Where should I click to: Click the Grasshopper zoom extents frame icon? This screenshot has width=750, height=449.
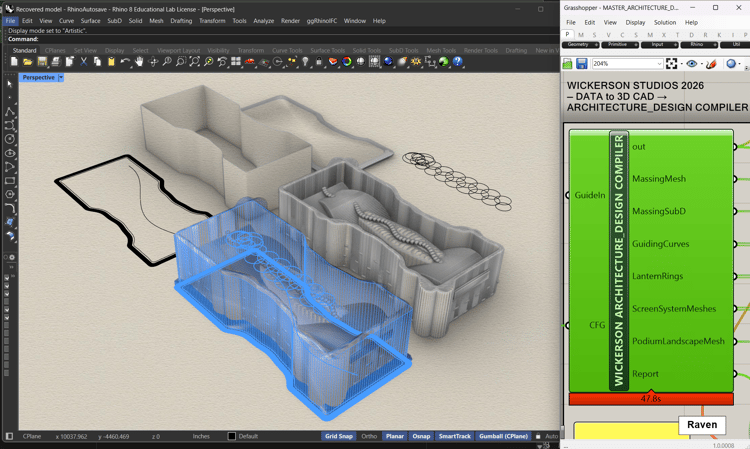(671, 64)
